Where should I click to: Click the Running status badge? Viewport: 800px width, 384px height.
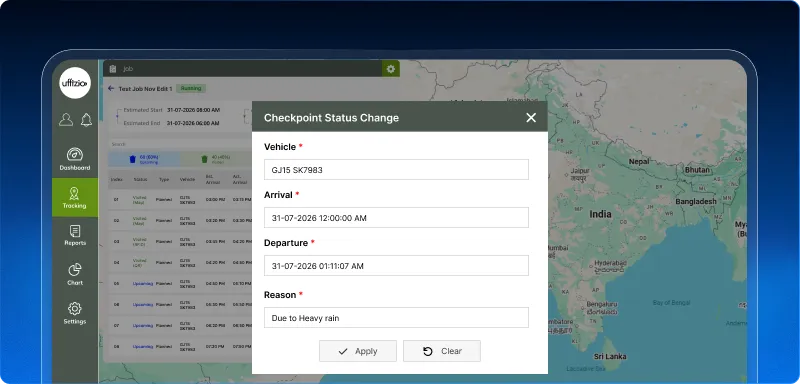(191, 88)
